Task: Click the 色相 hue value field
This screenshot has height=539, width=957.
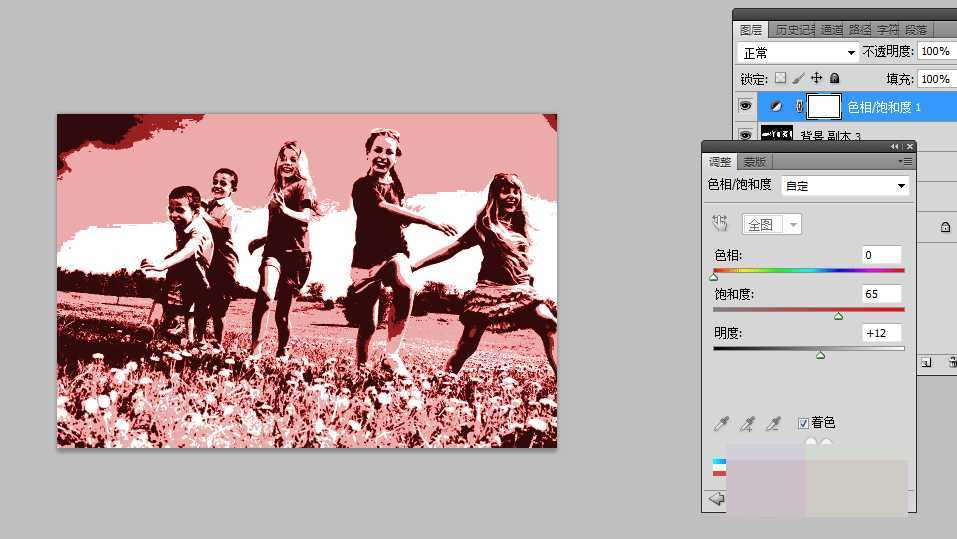Action: coord(882,255)
